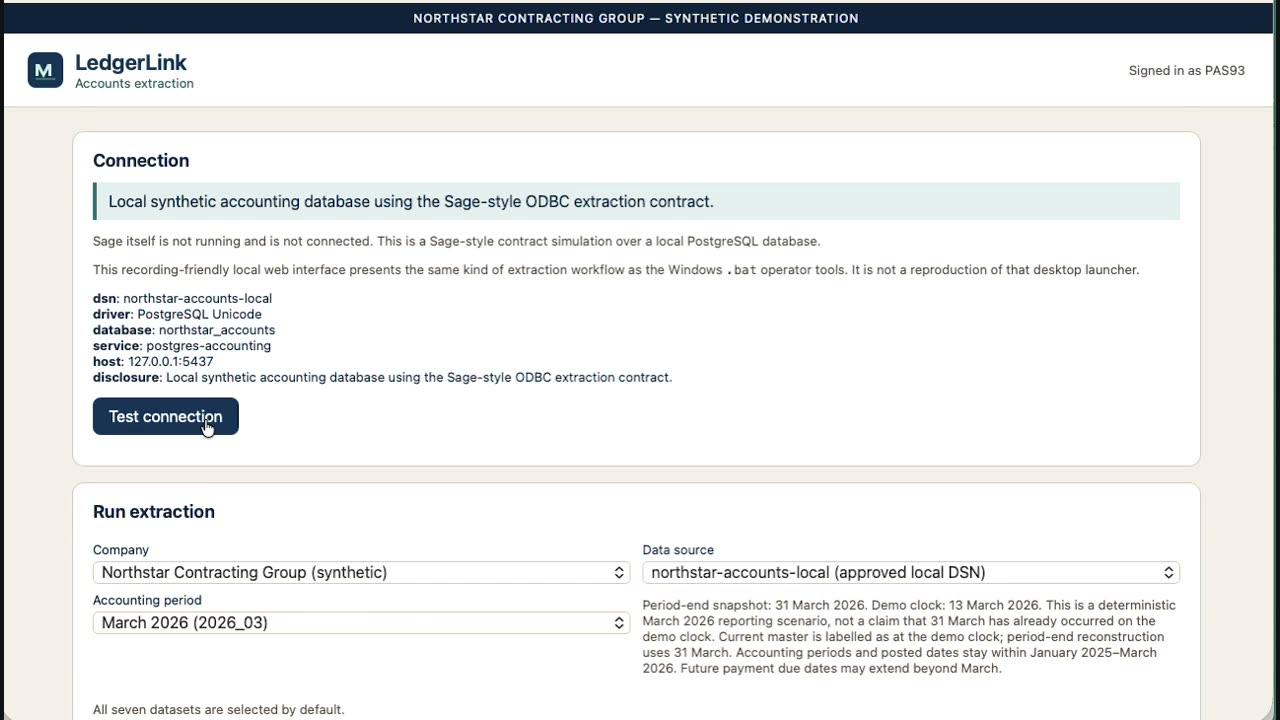Click the green-highlighted local synthetic database notice
Viewport: 1280px width, 720px height.
[x=636, y=202]
